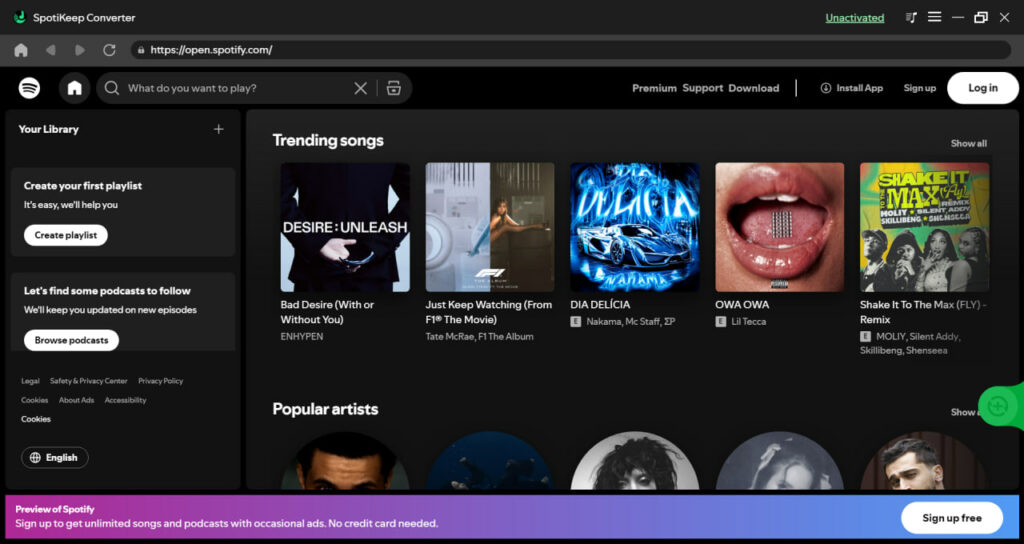The width and height of the screenshot is (1024, 544).
Task: Open the music list icon in title bar
Action: tap(911, 18)
